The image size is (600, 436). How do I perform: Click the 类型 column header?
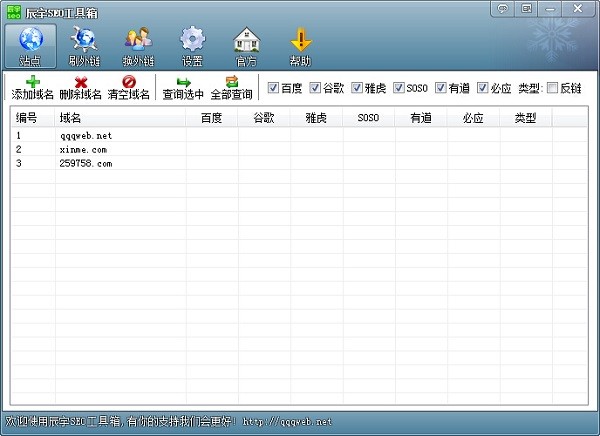point(526,118)
